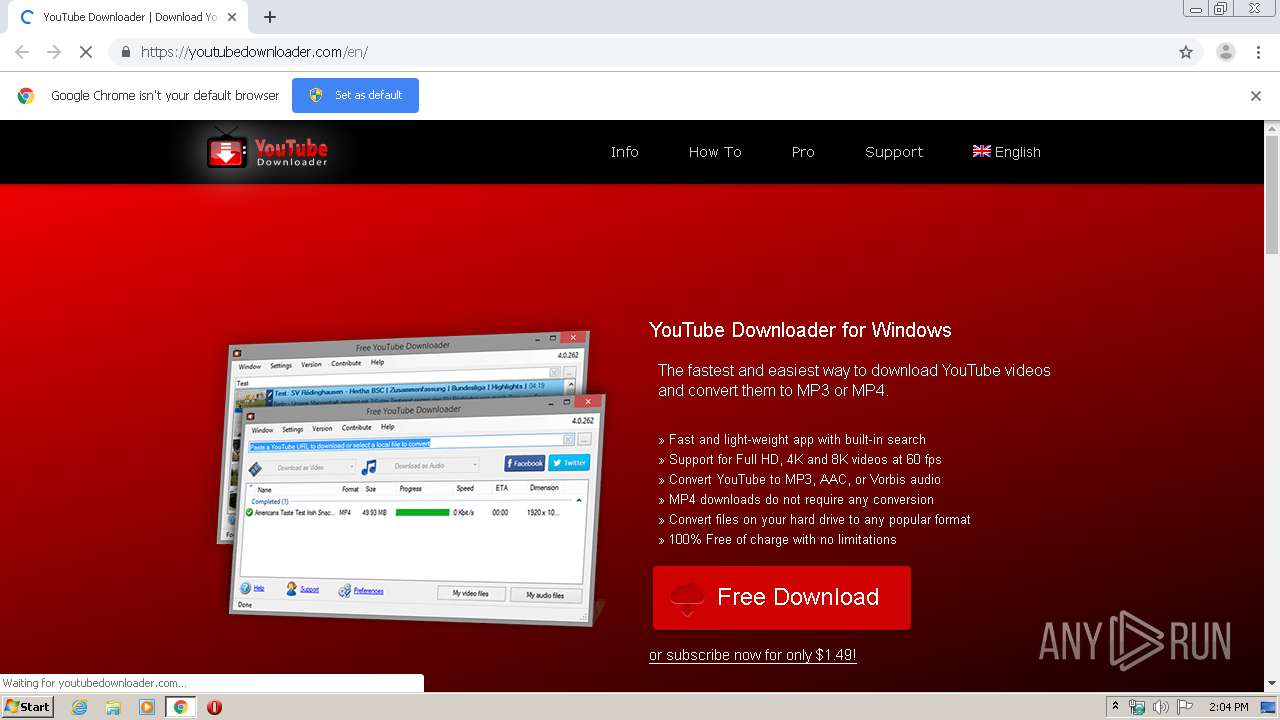Click the YouTube Downloader logo
The width and height of the screenshot is (1280, 720).
pos(267,150)
